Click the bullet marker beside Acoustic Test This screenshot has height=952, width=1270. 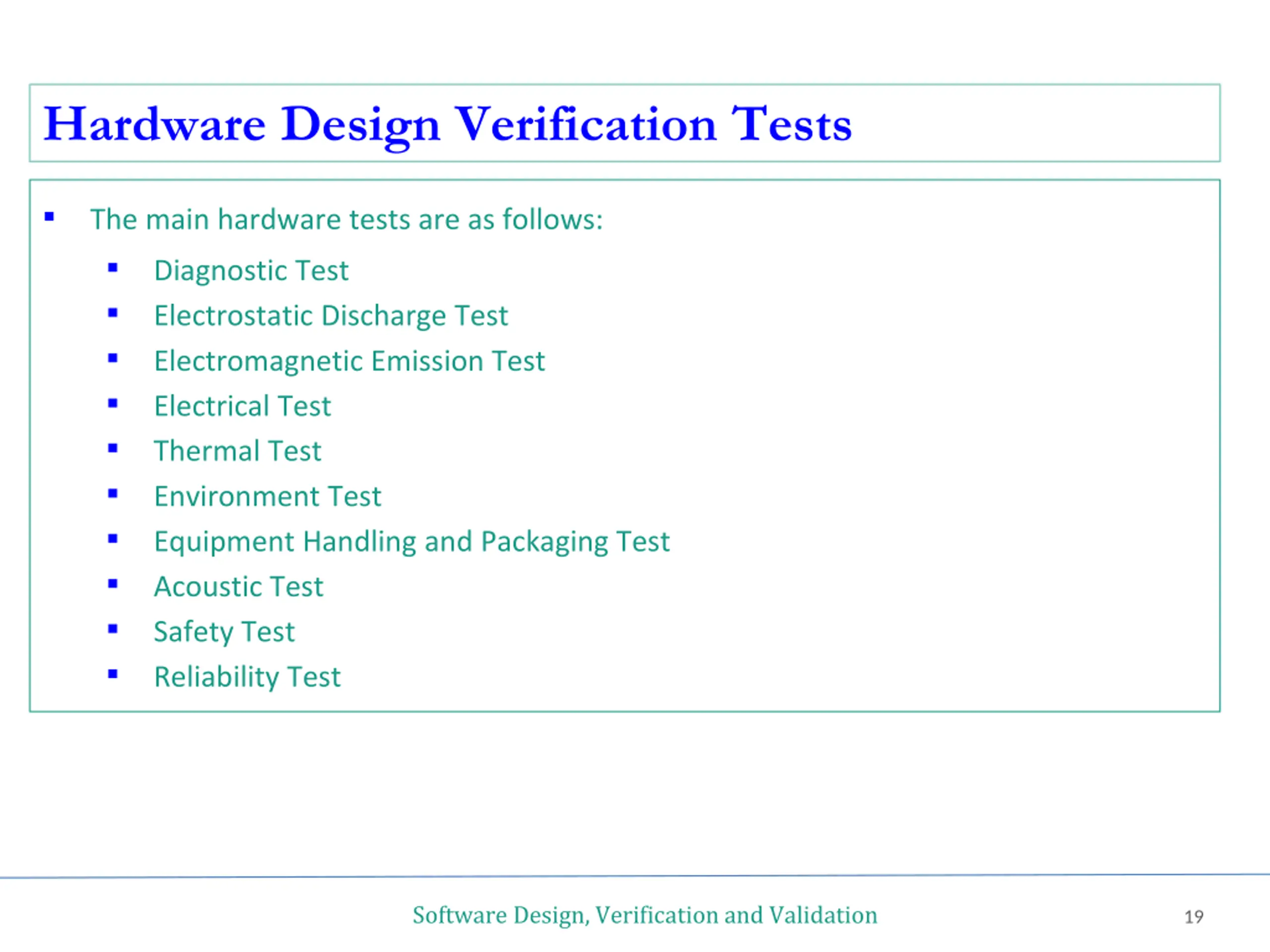113,584
